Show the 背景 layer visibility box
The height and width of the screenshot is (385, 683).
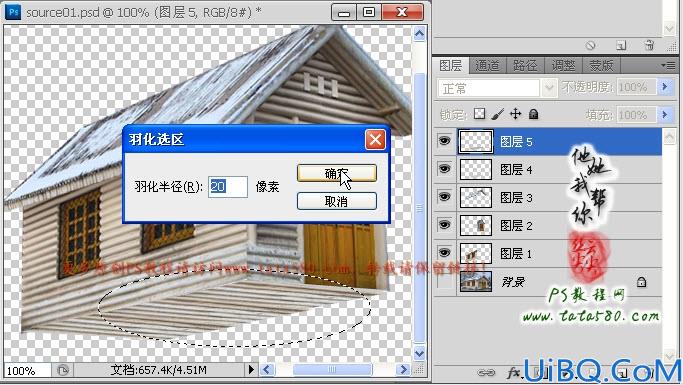pos(444,282)
